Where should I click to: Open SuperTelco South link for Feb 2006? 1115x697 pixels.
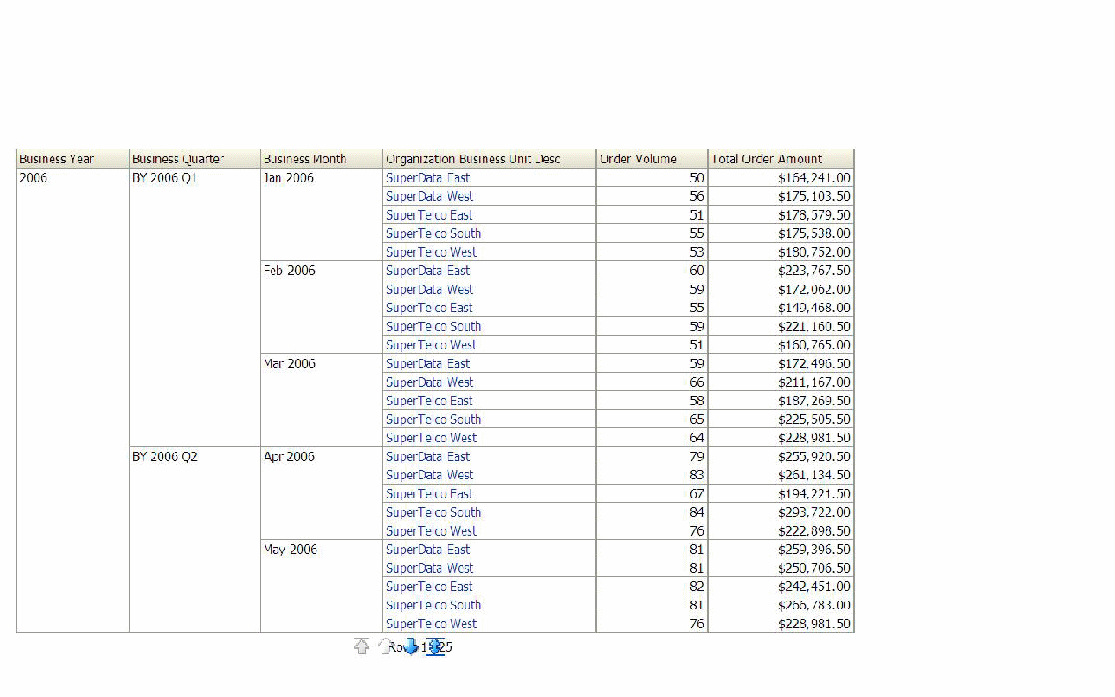click(433, 326)
